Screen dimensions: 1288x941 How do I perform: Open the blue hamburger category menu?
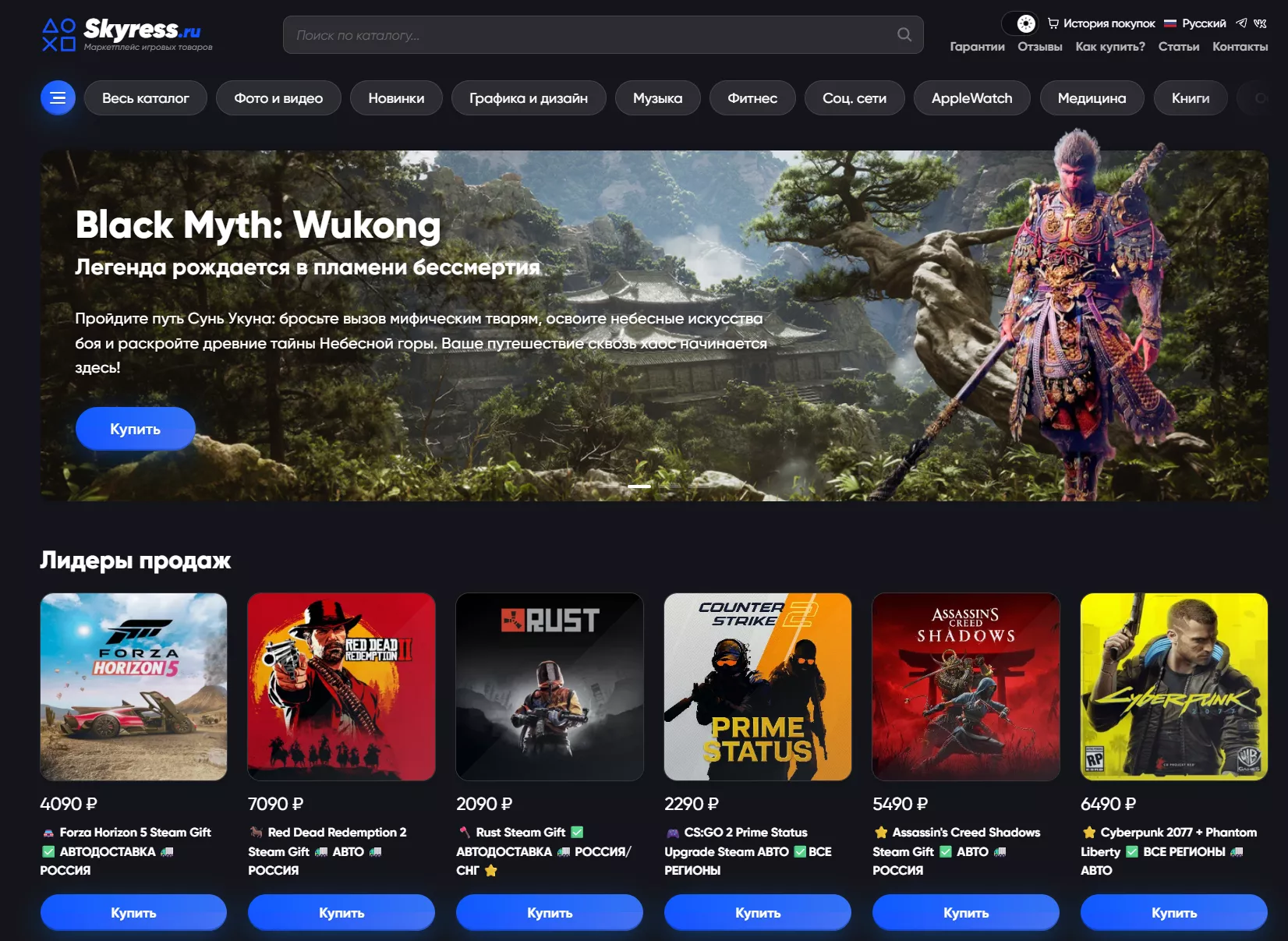click(58, 98)
